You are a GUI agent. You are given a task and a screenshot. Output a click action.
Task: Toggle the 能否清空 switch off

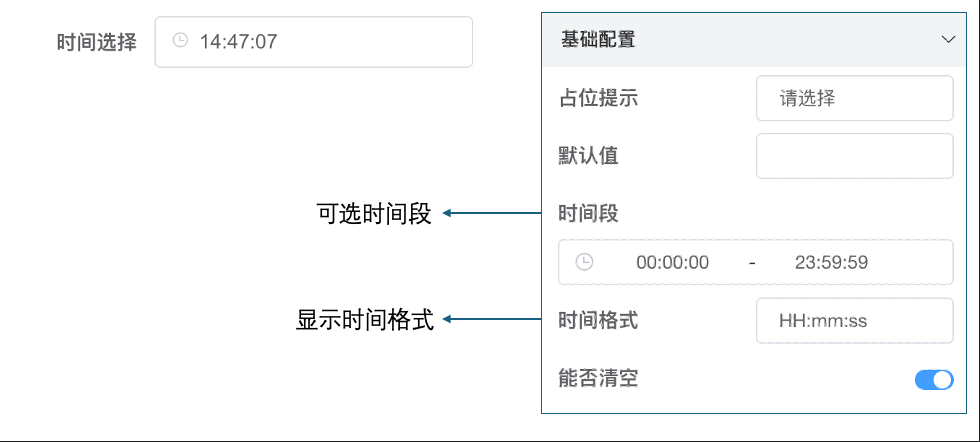click(x=934, y=379)
